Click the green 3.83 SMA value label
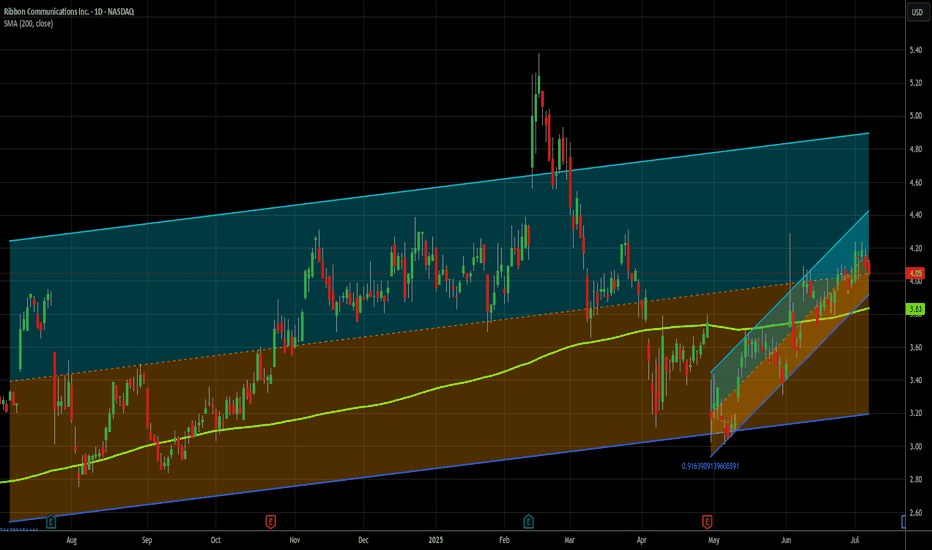Image resolution: width=932 pixels, height=550 pixels. (915, 309)
